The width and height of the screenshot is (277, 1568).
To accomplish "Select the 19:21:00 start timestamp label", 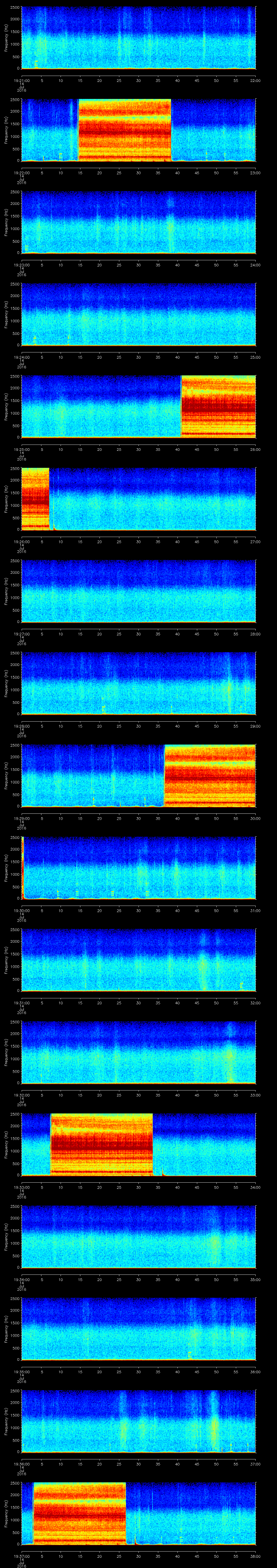I will tap(21, 80).
